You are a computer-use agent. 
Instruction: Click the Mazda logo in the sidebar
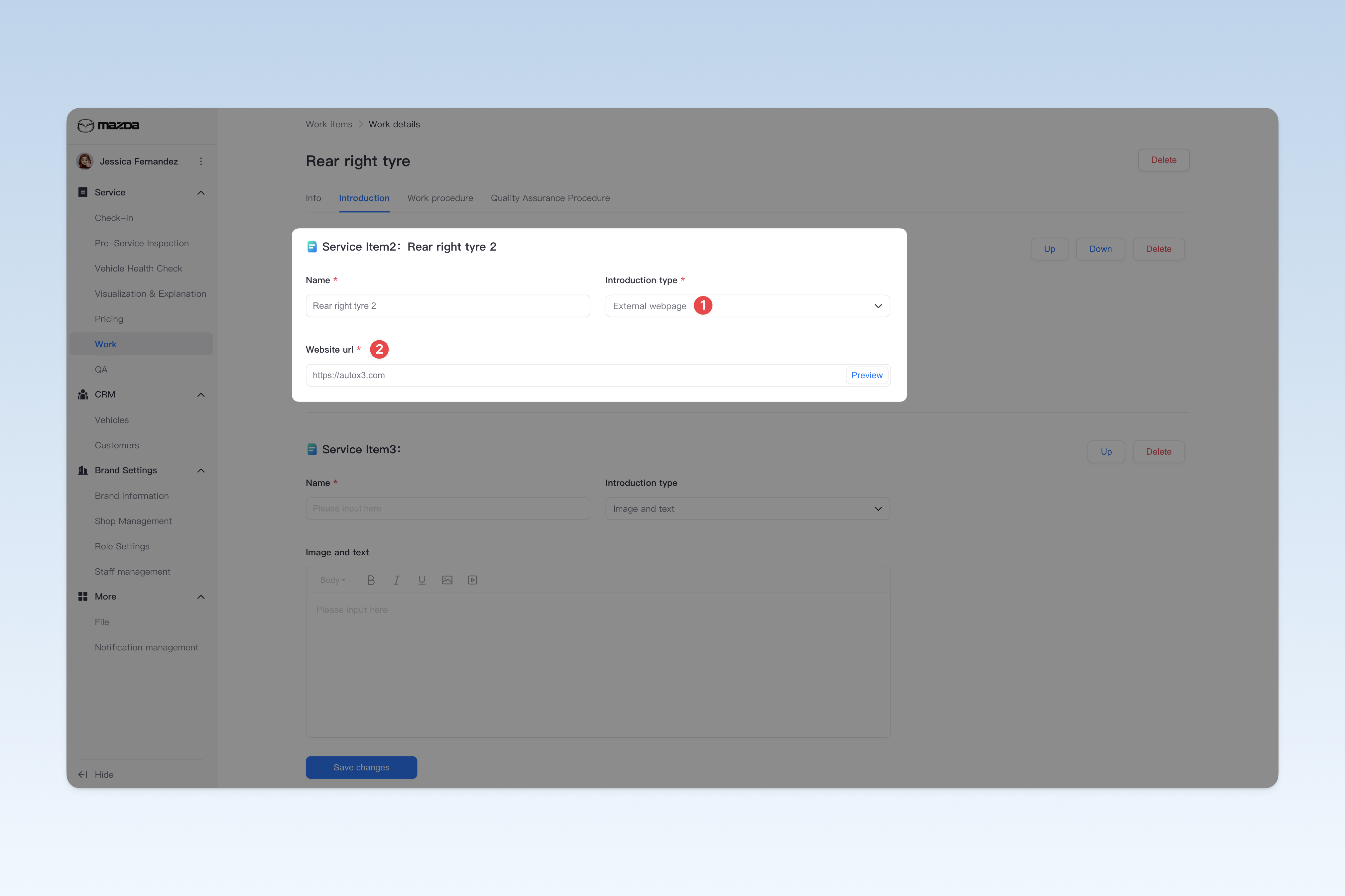point(109,125)
